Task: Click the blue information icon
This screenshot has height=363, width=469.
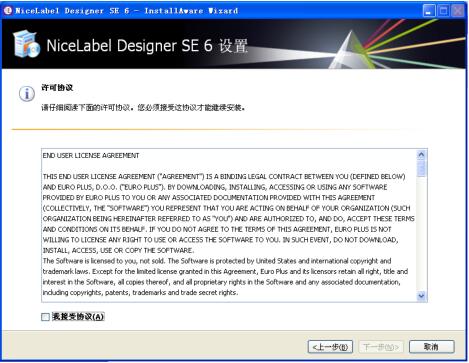Action: pos(27,94)
